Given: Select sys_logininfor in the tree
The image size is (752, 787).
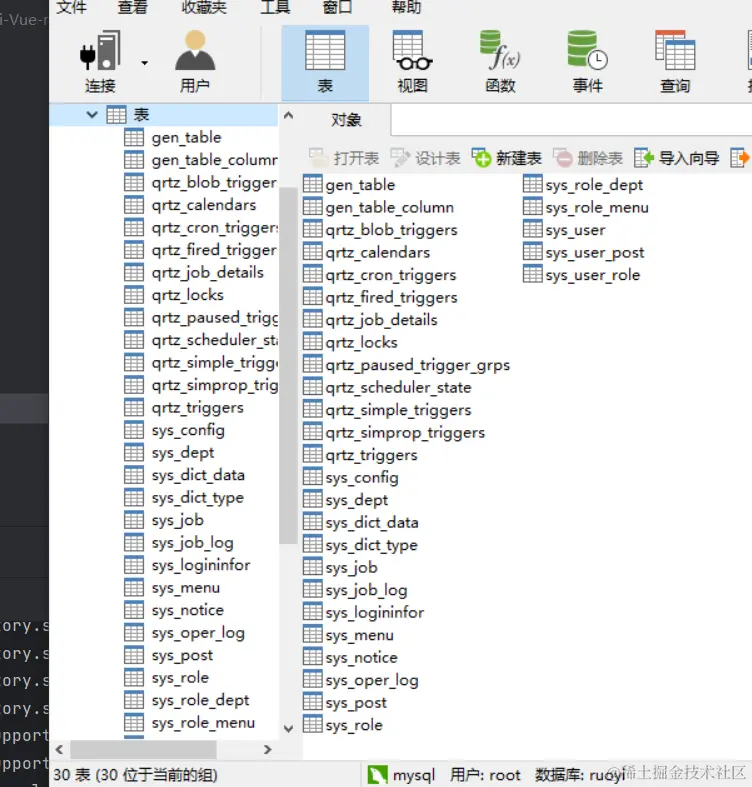Looking at the screenshot, I should [201, 565].
